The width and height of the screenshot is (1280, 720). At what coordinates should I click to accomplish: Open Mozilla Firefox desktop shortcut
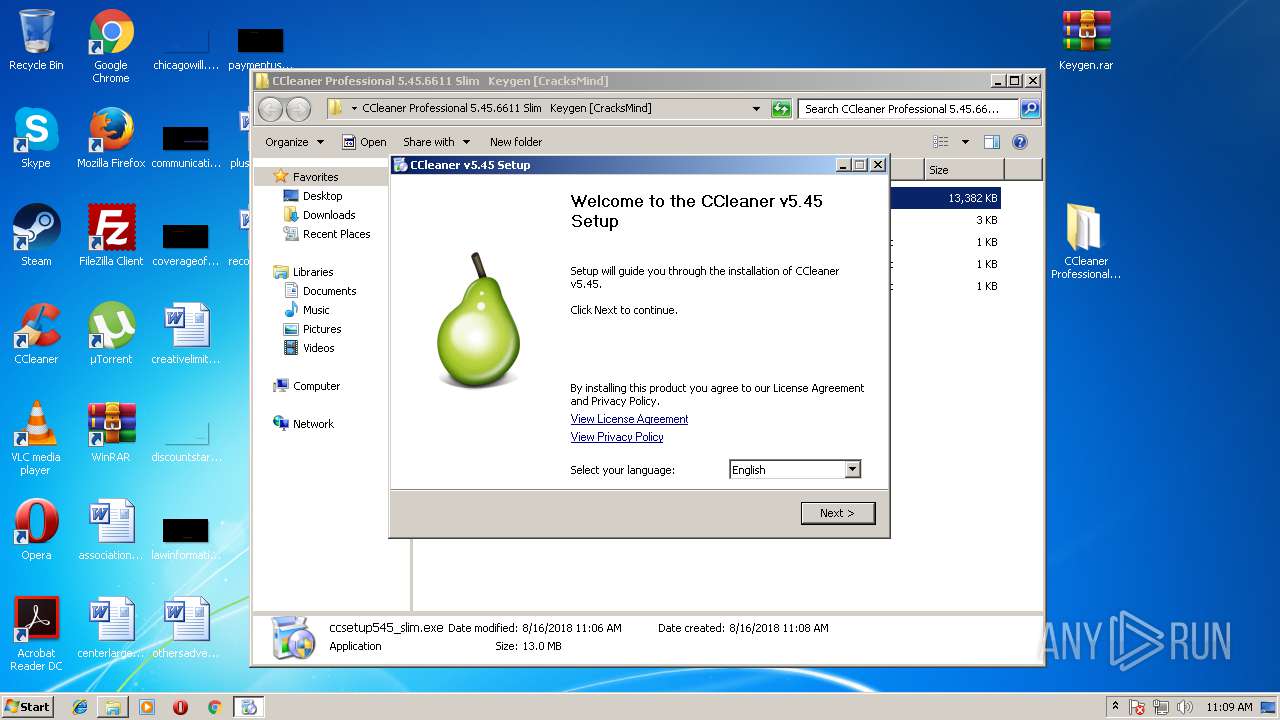click(x=111, y=138)
